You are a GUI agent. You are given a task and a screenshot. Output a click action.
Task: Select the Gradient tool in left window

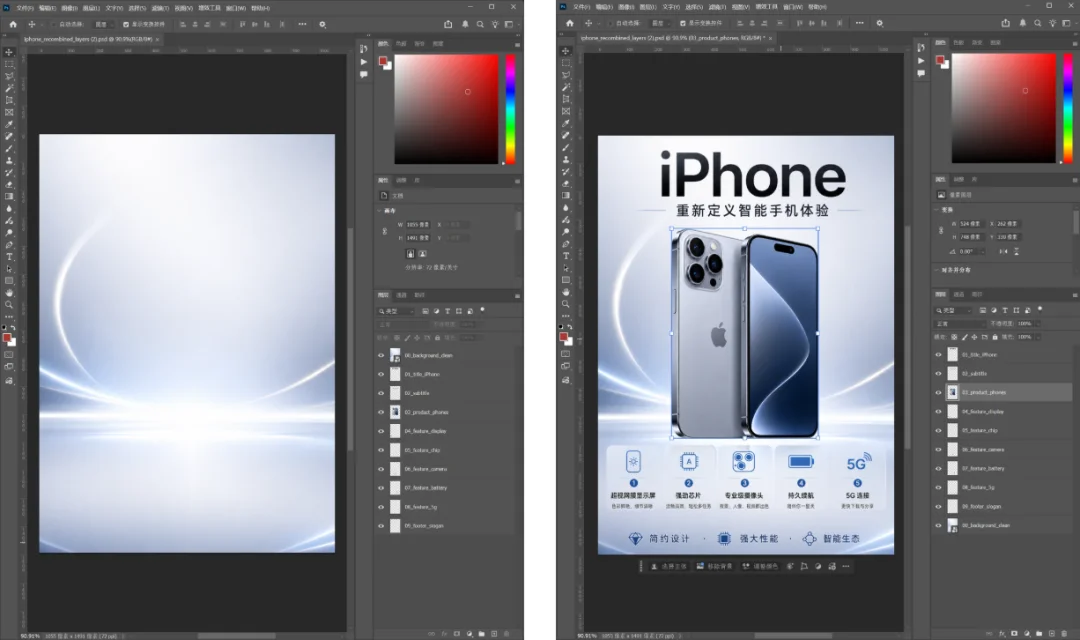click(9, 196)
